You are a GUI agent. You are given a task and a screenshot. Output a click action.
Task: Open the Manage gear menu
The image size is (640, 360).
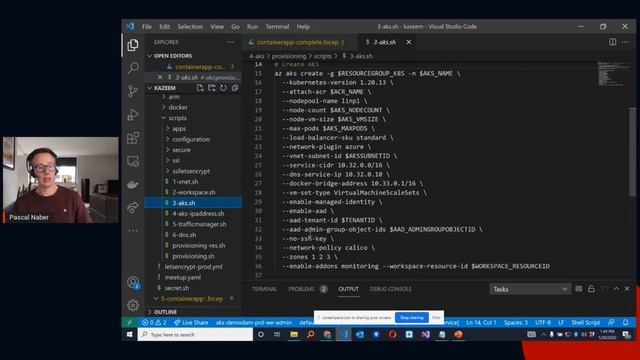coord(133,305)
